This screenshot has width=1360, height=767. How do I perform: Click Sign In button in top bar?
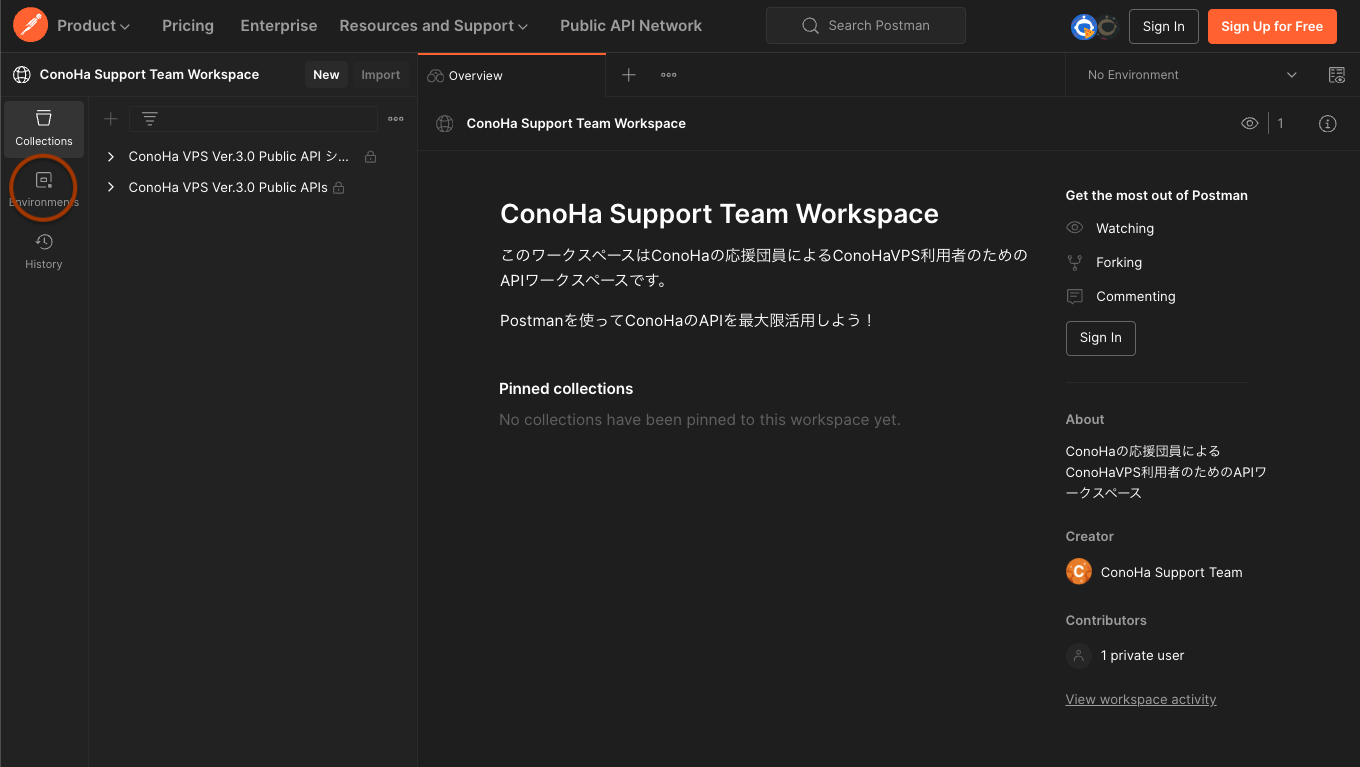1164,27
